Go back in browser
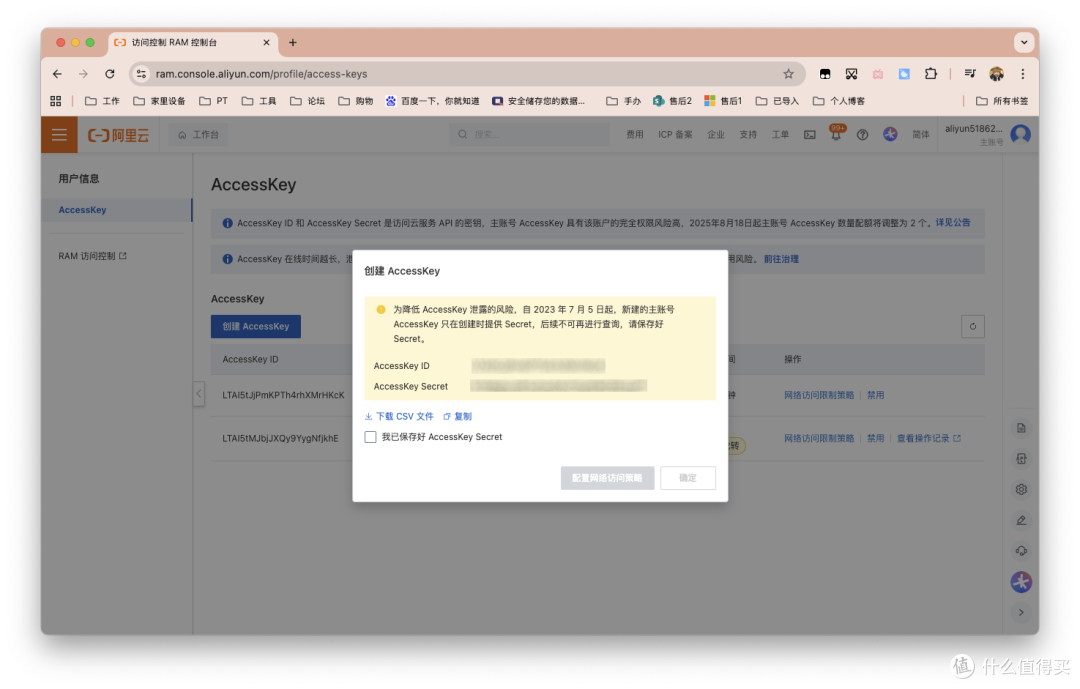This screenshot has height=689, width=1080. coord(57,74)
